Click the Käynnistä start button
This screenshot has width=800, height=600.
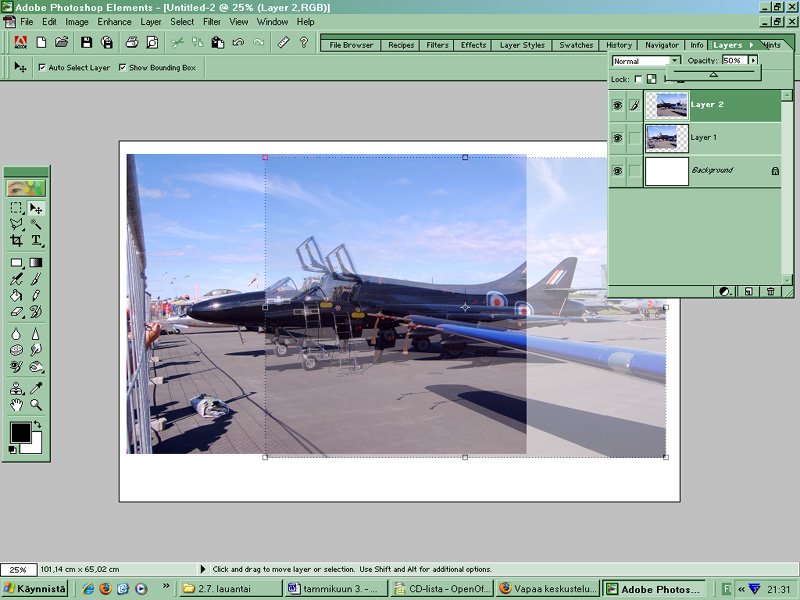pyautogui.click(x=35, y=588)
